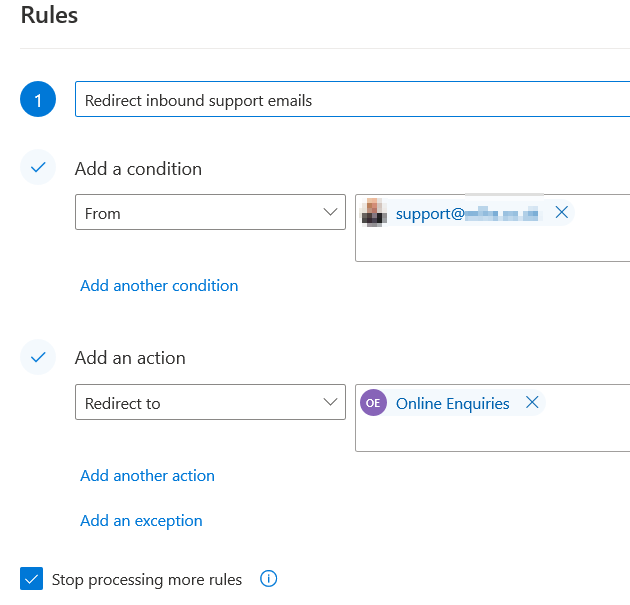The height and width of the screenshot is (605, 630).
Task: Click inside the sender address box
Action: tap(490, 245)
